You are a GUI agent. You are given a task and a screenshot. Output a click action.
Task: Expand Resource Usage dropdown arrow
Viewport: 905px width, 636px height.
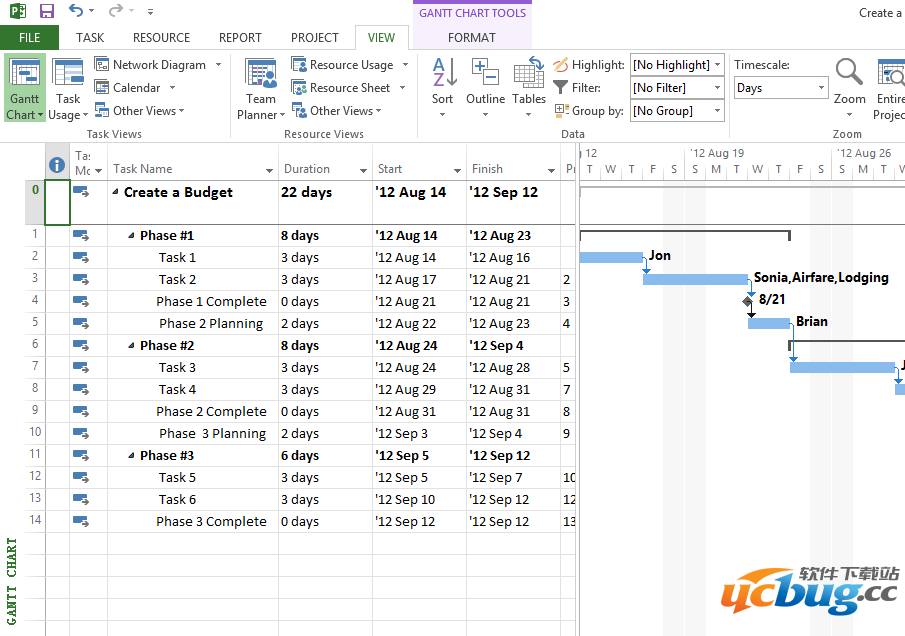[405, 65]
